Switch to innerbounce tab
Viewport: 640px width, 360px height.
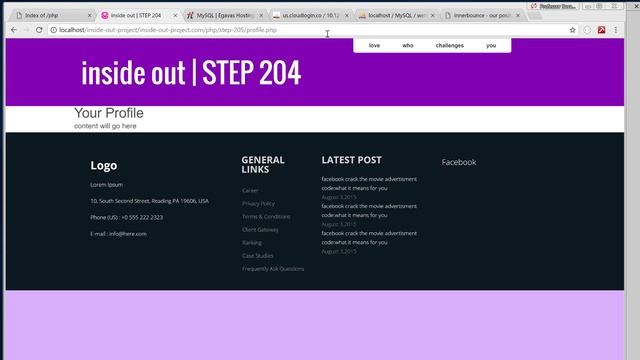pos(482,15)
